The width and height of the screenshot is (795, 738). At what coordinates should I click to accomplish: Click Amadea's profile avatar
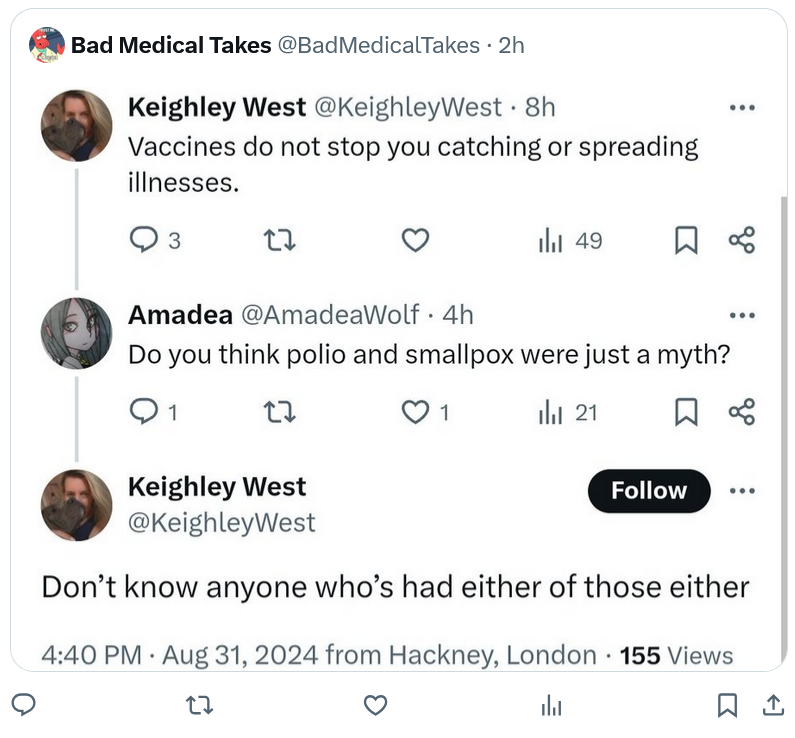(x=76, y=333)
